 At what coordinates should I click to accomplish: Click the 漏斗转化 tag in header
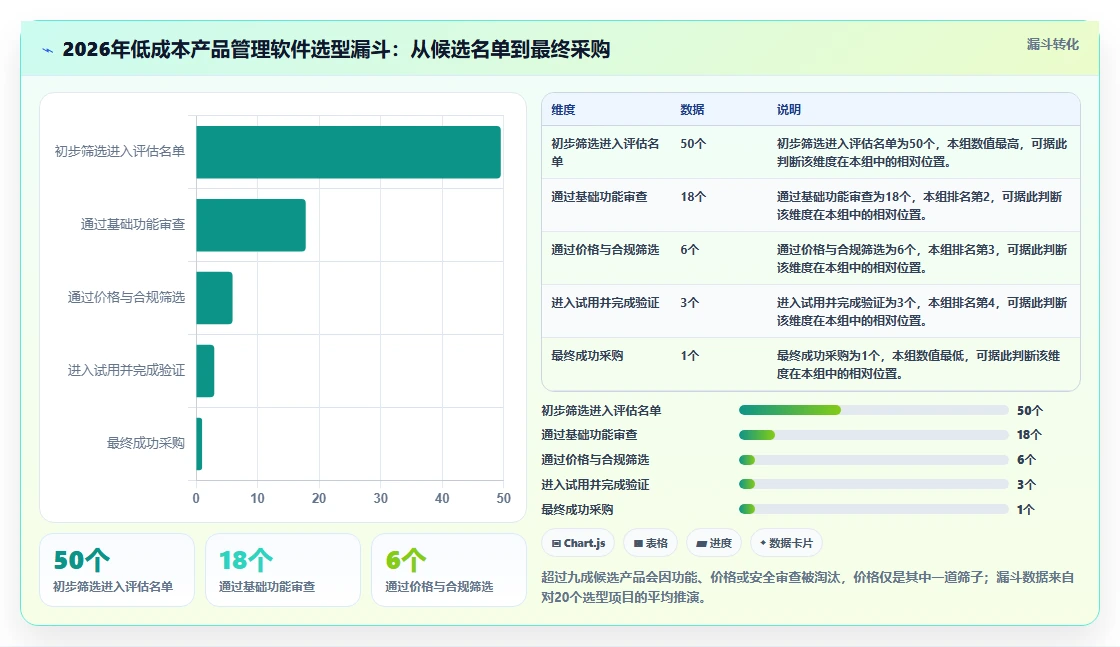pos(1052,44)
